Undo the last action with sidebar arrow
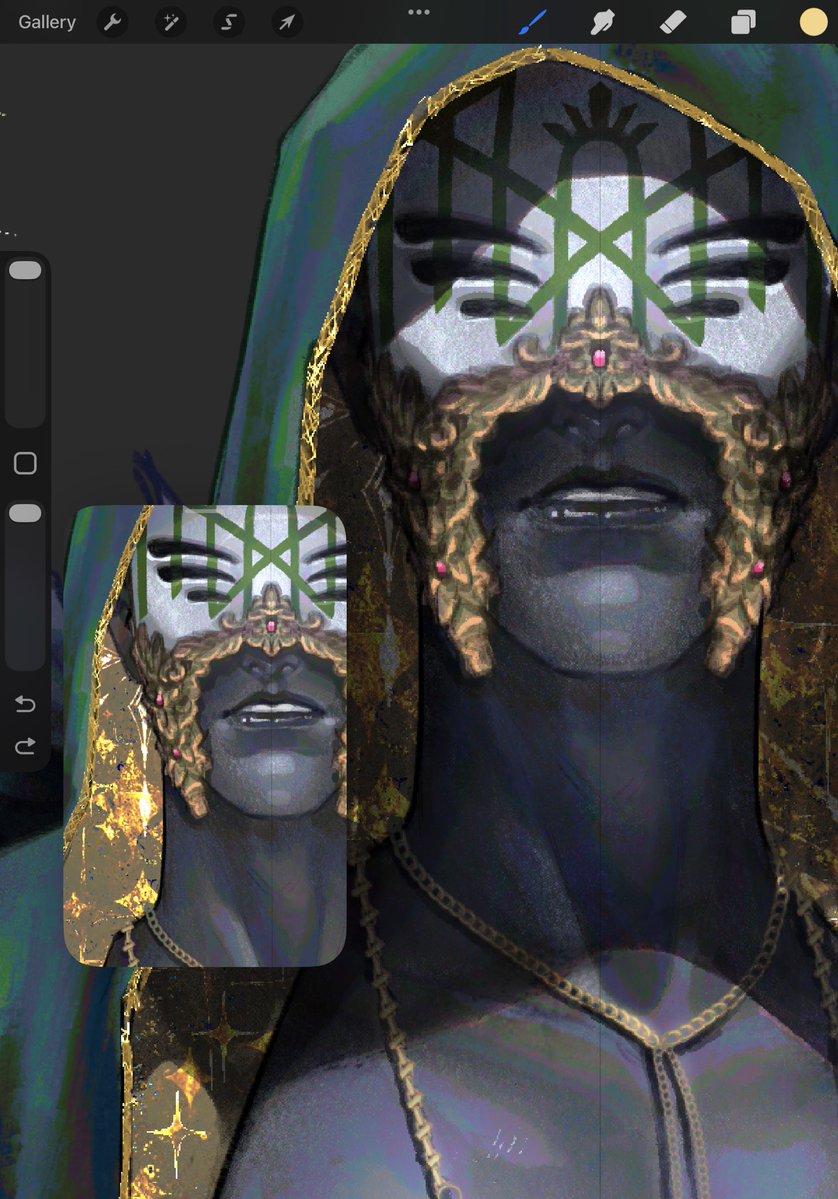The height and width of the screenshot is (1199, 838). (x=25, y=703)
